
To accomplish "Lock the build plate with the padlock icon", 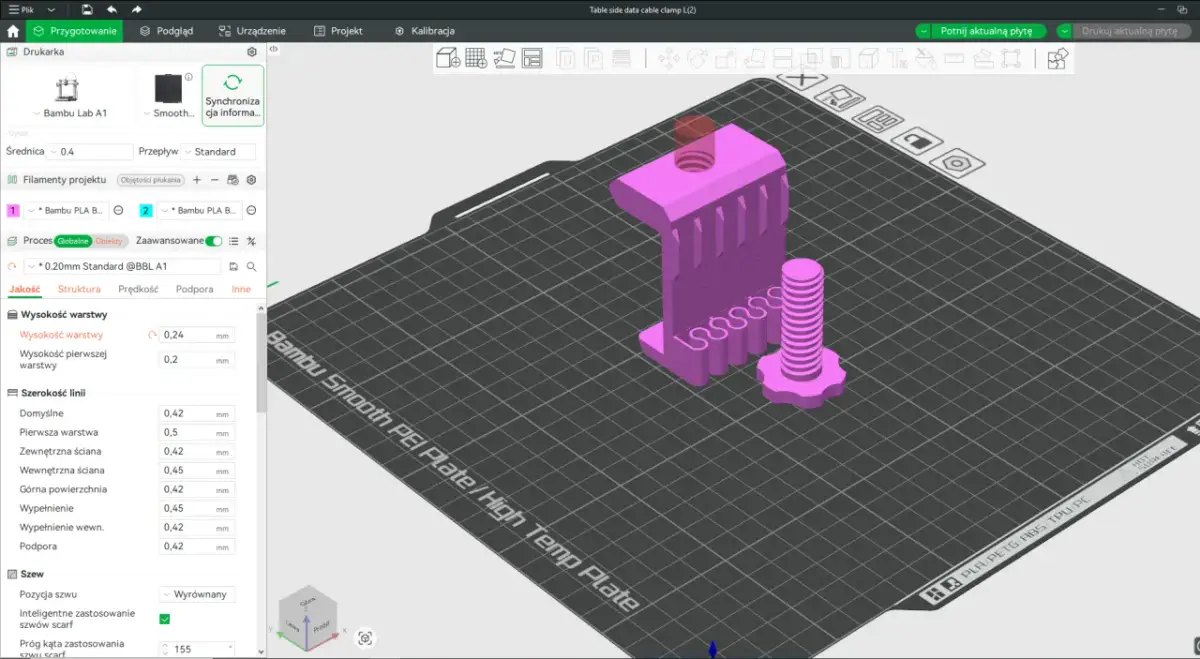I will [x=917, y=140].
